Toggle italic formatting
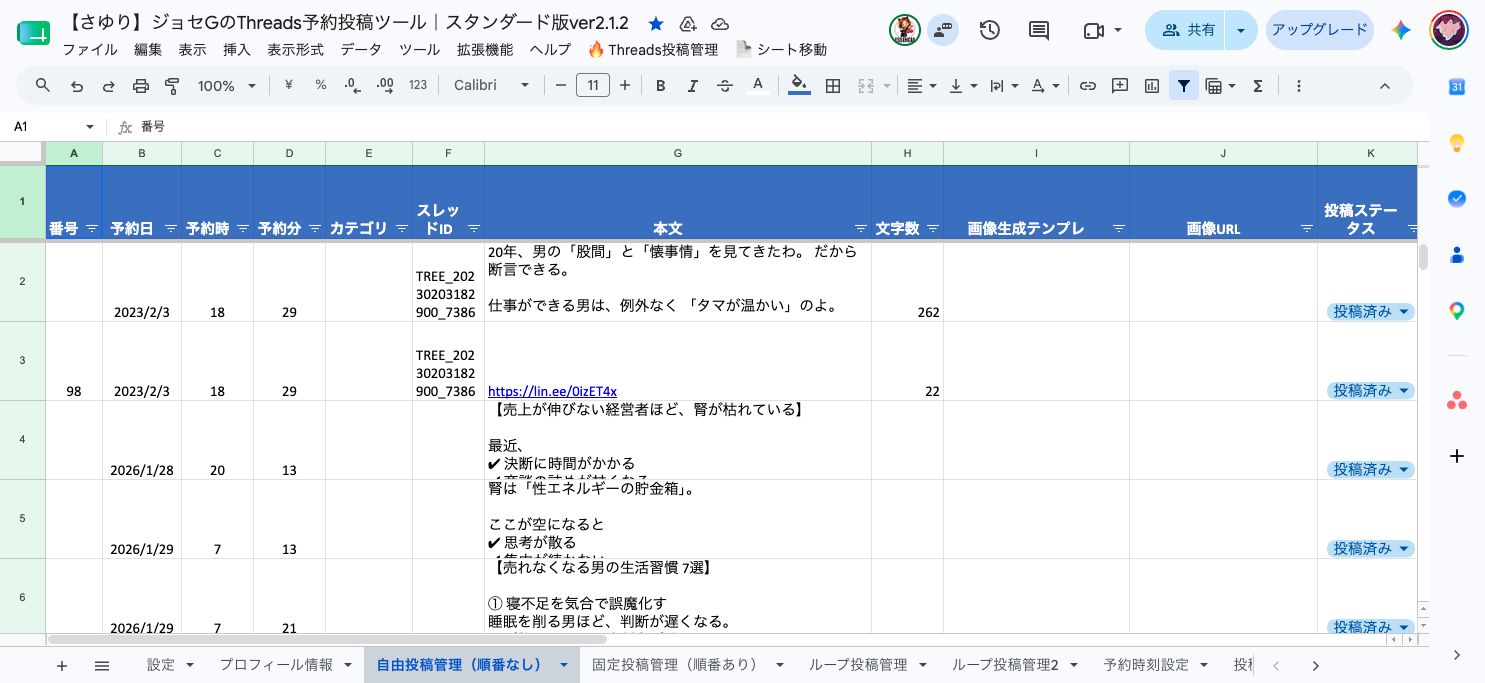The width and height of the screenshot is (1485, 683). pyautogui.click(x=692, y=86)
